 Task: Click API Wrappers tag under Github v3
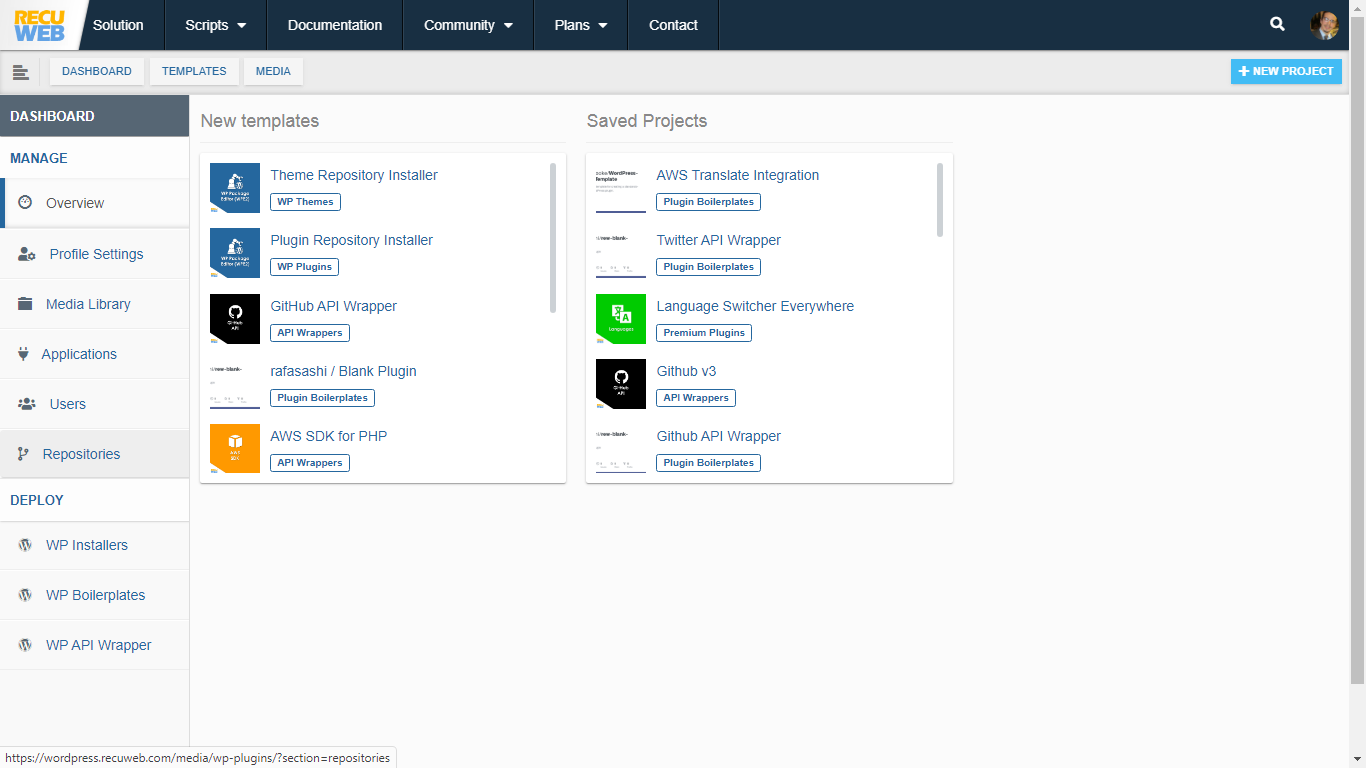tap(696, 398)
